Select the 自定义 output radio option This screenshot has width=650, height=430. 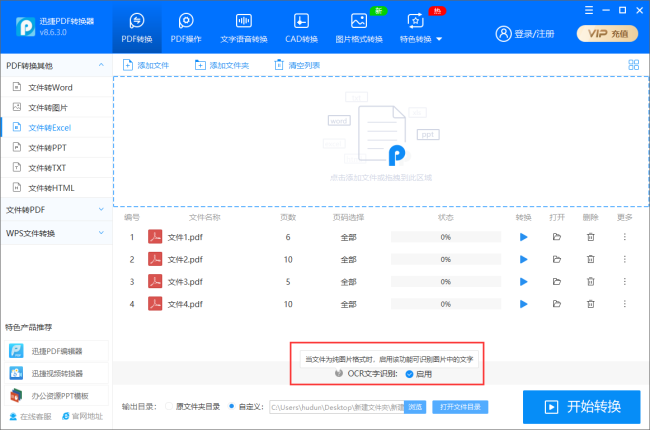[x=231, y=406]
